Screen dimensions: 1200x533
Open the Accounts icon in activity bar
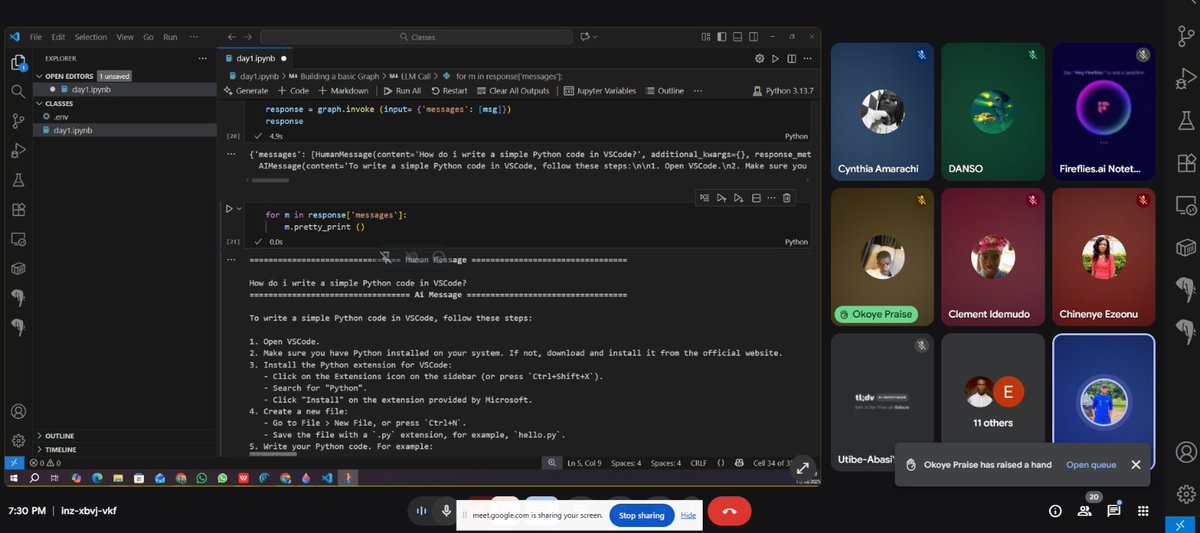[x=18, y=411]
